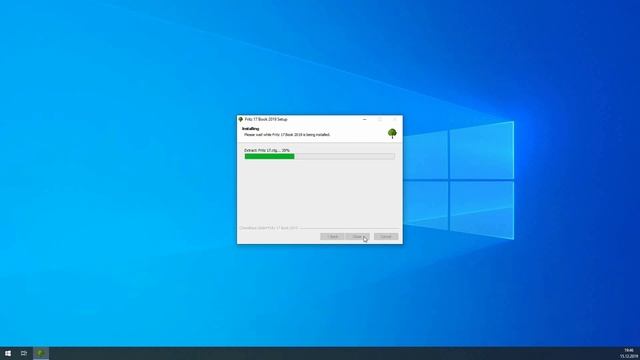Click the Fritz setup icon in the taskbar

point(41,353)
